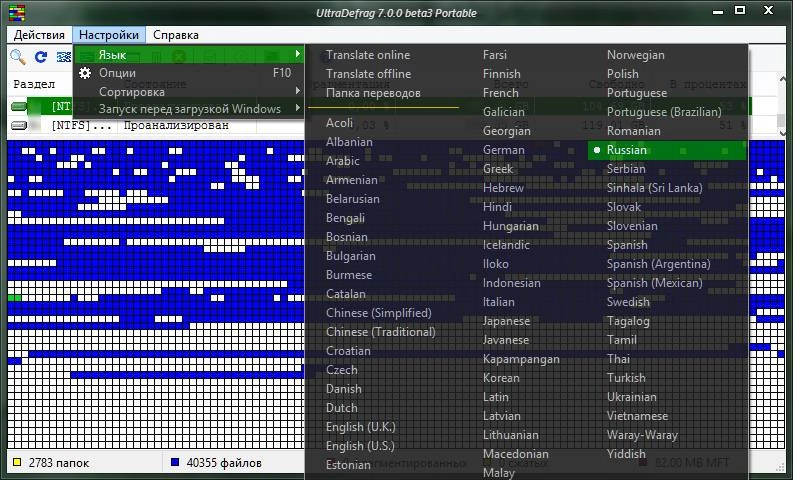Choose French from the language list
Viewport: 793px width, 480px height.
pos(501,93)
